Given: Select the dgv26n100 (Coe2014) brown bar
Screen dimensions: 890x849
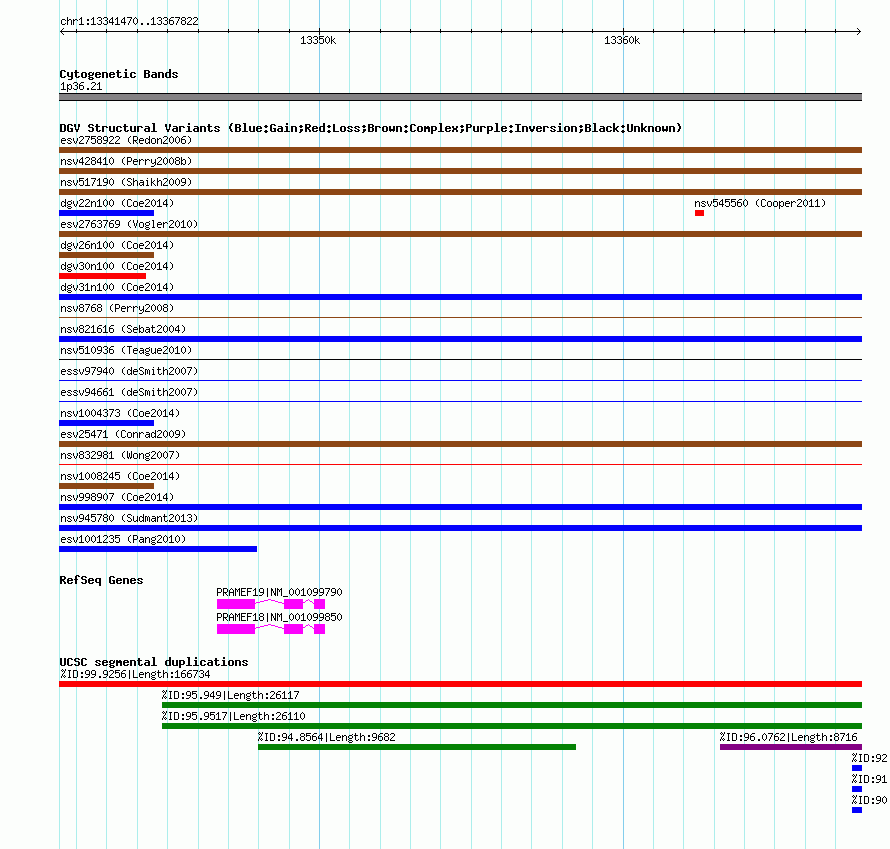Looking at the screenshot, I should pyautogui.click(x=106, y=255).
